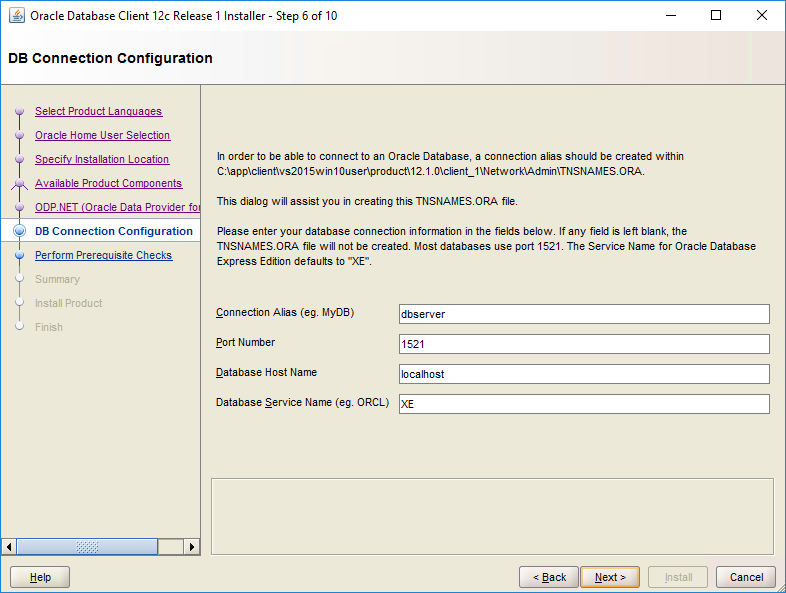Viewport: 786px width, 593px height.
Task: Click the step bullet beside Install Product
Action: pyautogui.click(x=20, y=302)
